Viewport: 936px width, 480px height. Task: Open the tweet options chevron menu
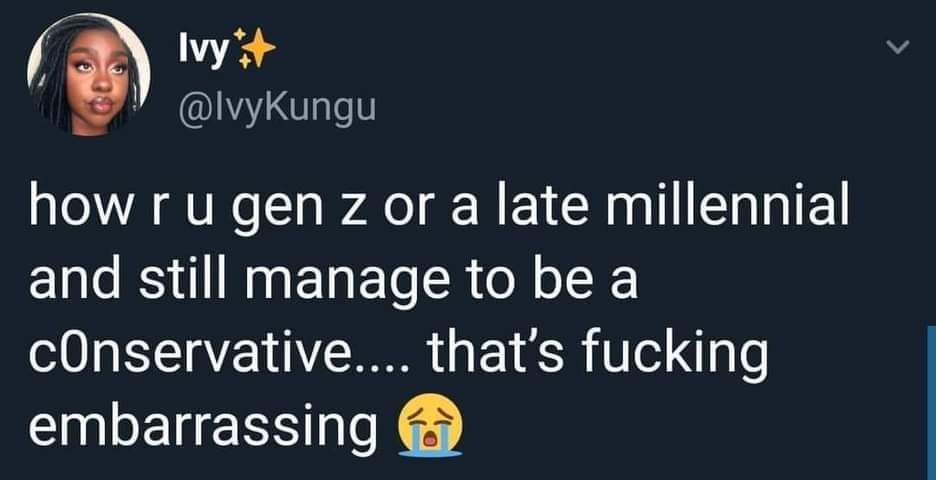coord(896,48)
